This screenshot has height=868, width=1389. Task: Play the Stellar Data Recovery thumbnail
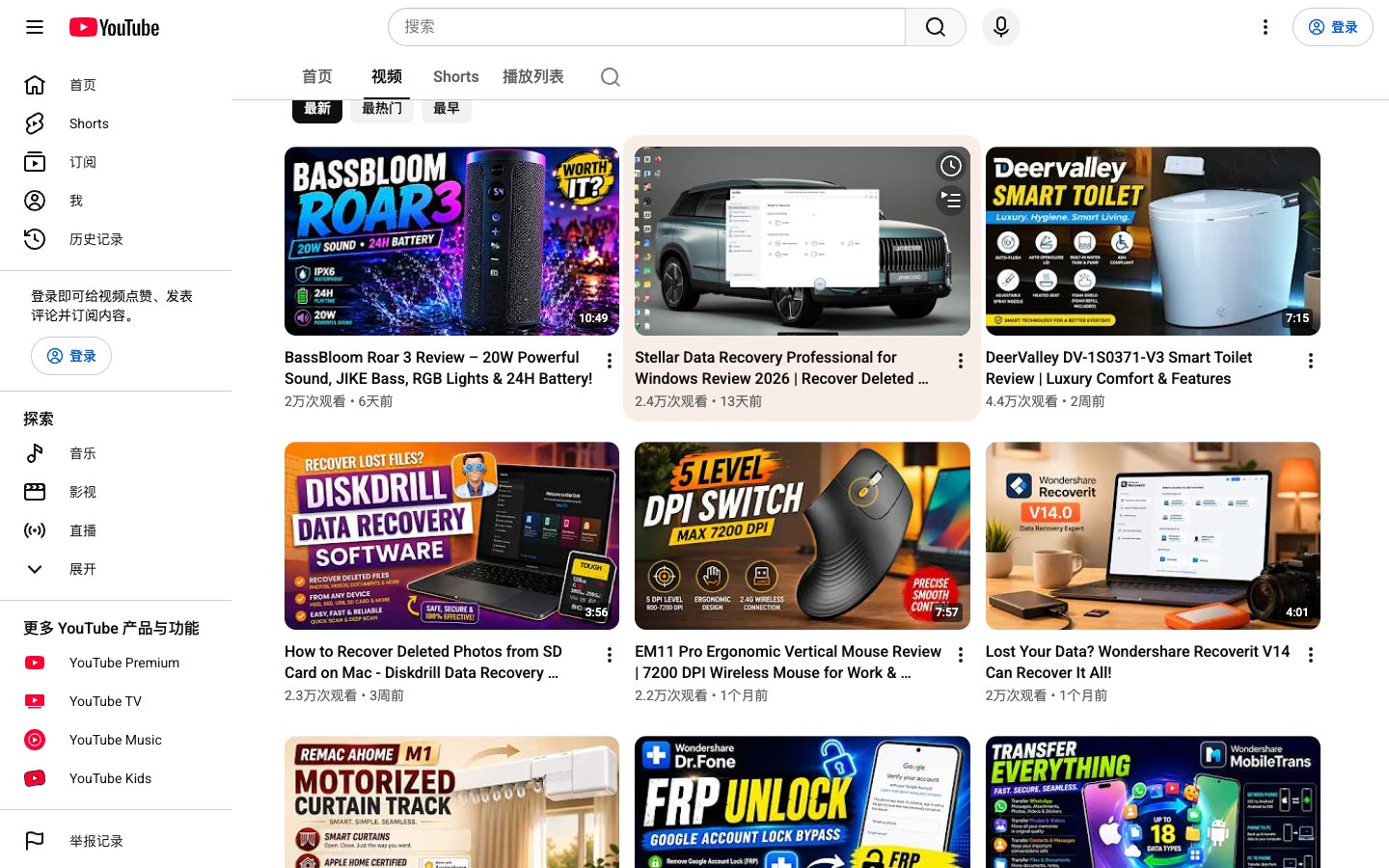(x=803, y=241)
